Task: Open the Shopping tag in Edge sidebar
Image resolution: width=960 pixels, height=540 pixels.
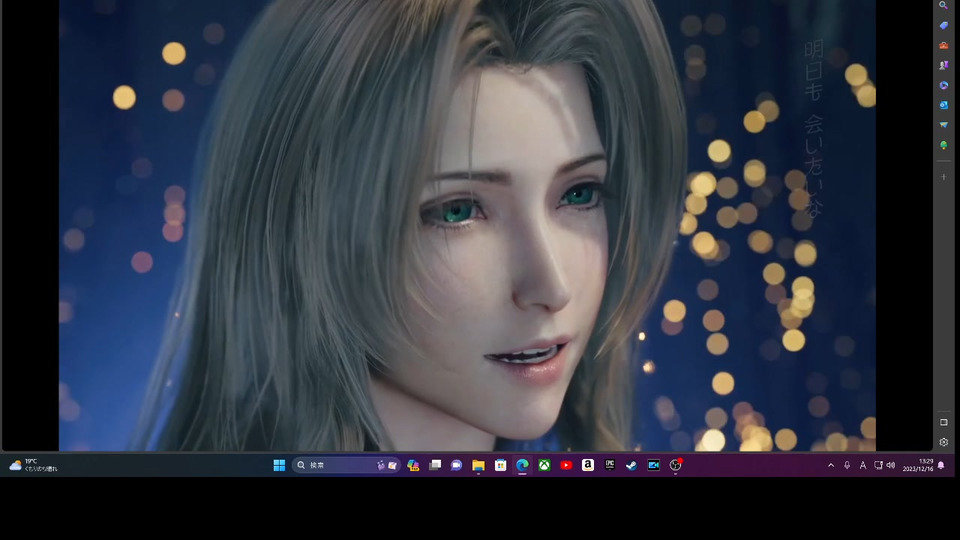Action: click(x=943, y=26)
